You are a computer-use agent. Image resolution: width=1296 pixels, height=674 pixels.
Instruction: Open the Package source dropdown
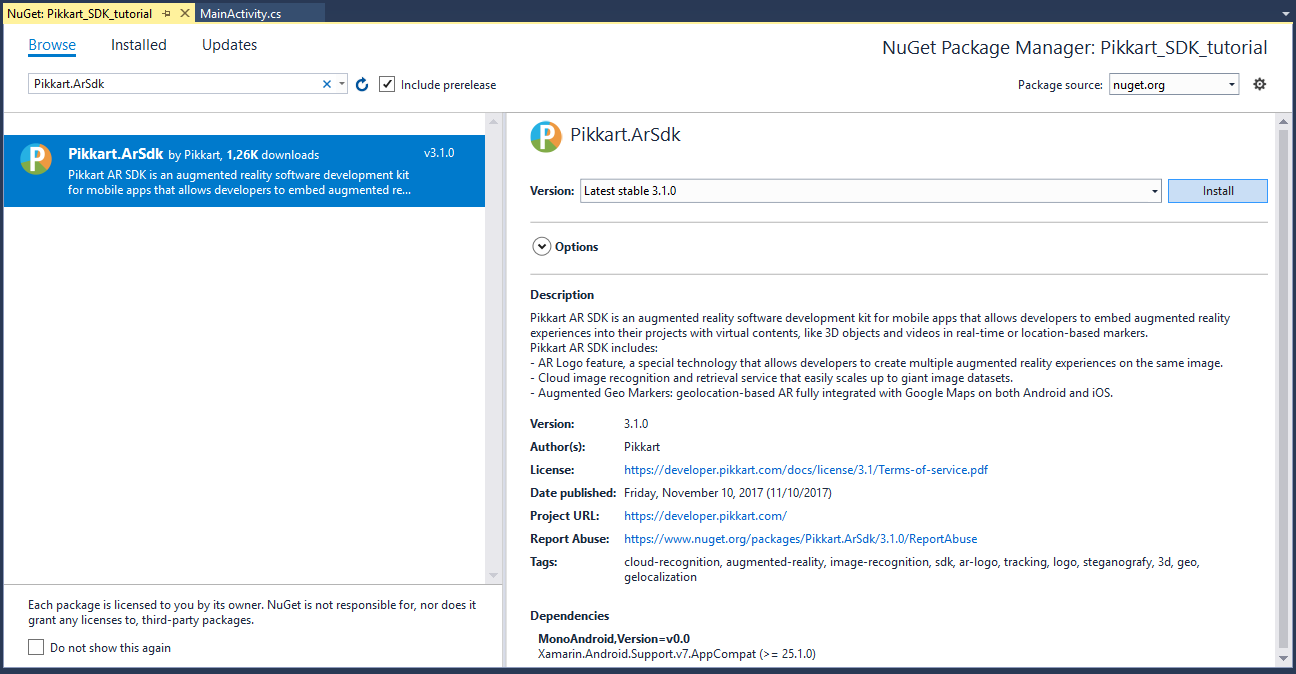pos(1174,84)
